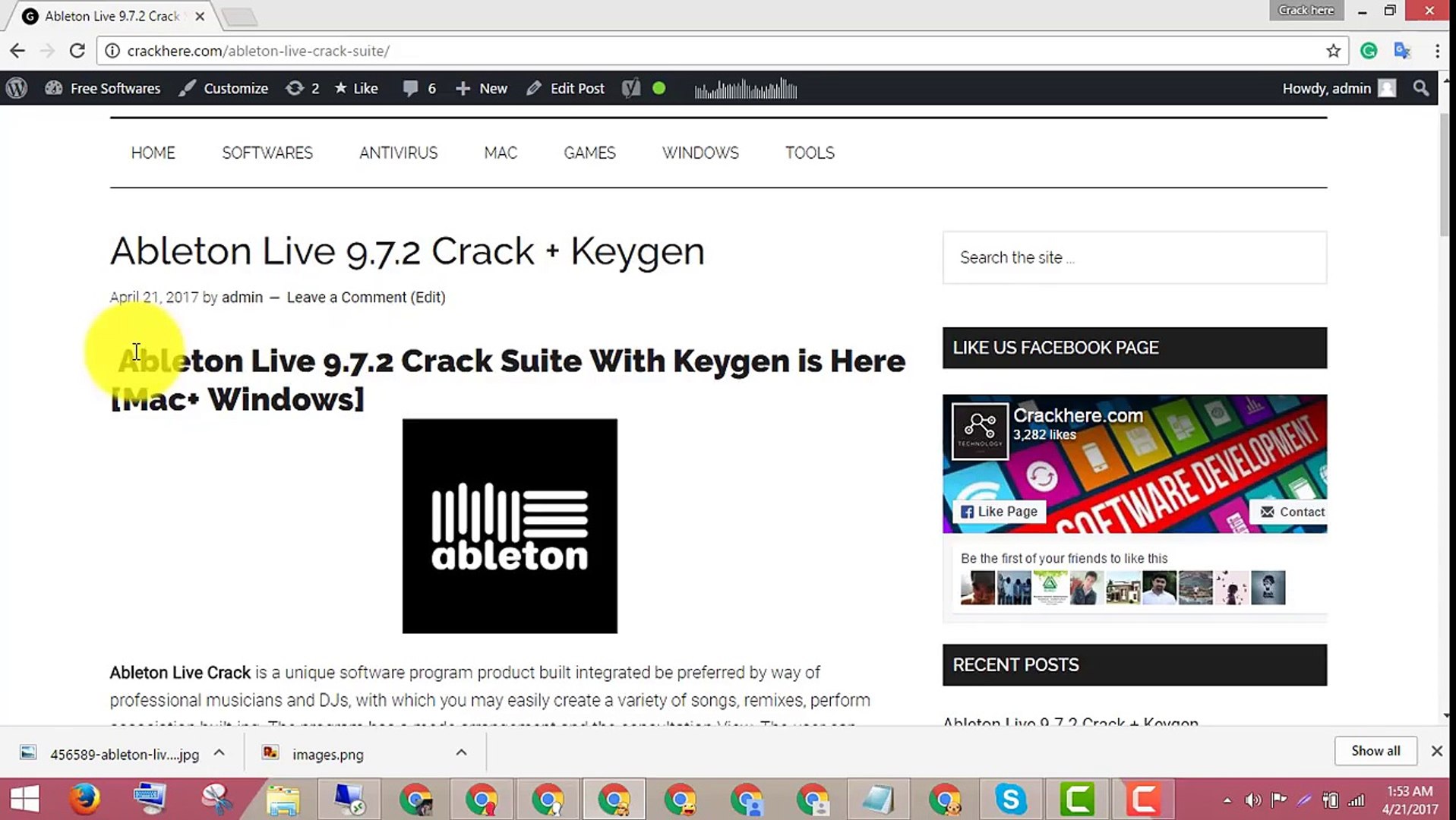The height and width of the screenshot is (820, 1456).
Task: Click the Like star in admin bar
Action: pyautogui.click(x=356, y=89)
